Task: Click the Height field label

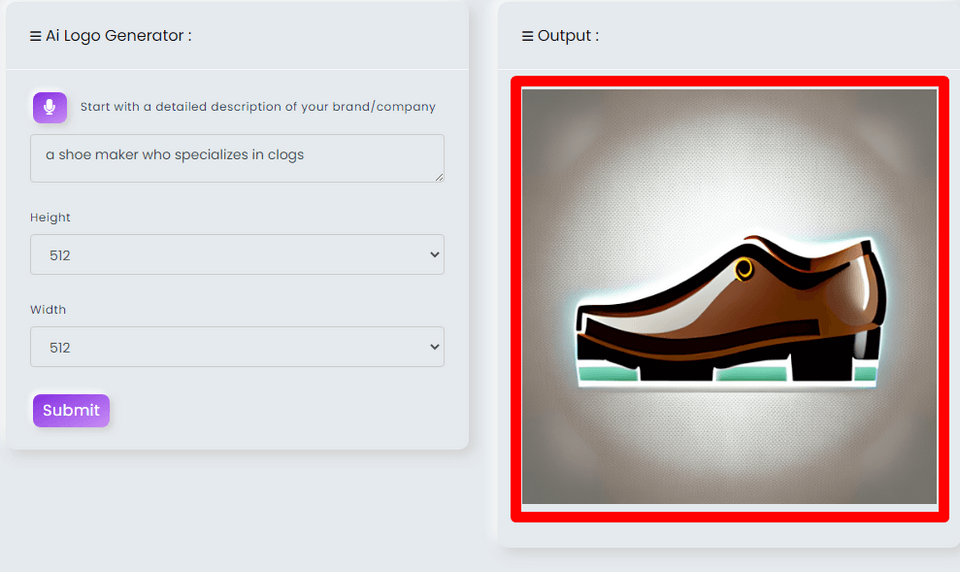Action: click(50, 217)
